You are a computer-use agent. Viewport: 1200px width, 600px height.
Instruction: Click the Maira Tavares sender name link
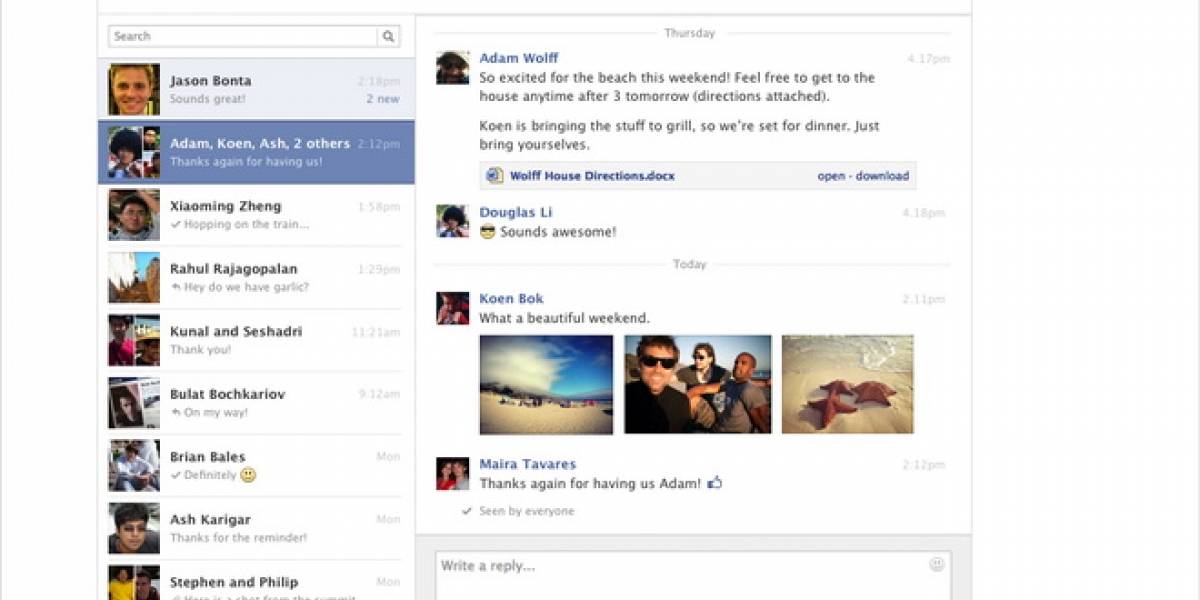527,464
